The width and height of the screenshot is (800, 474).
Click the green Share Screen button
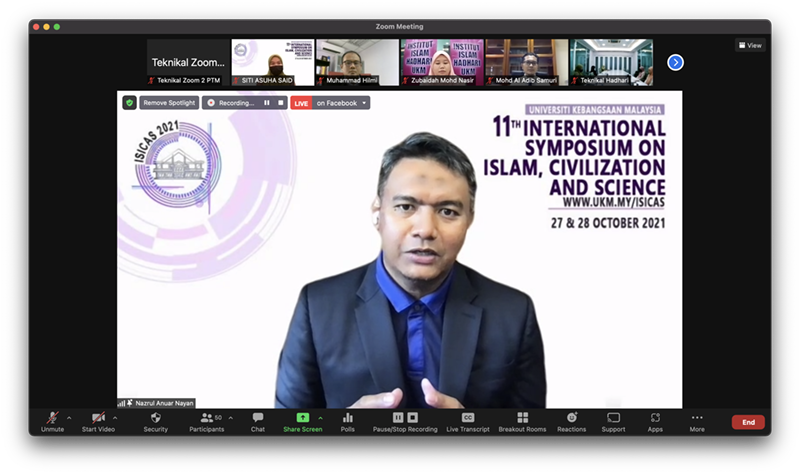[x=302, y=418]
